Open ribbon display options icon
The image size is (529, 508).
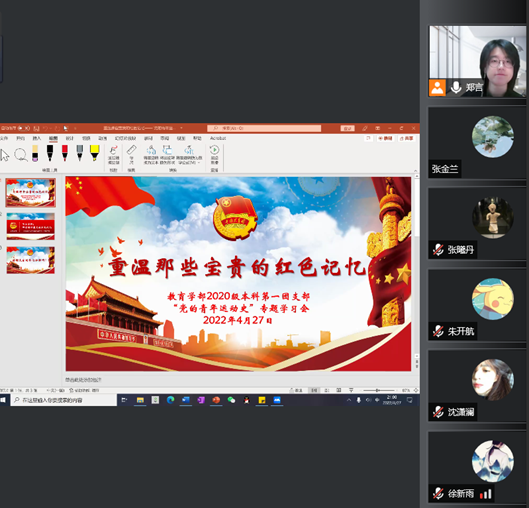(378, 128)
